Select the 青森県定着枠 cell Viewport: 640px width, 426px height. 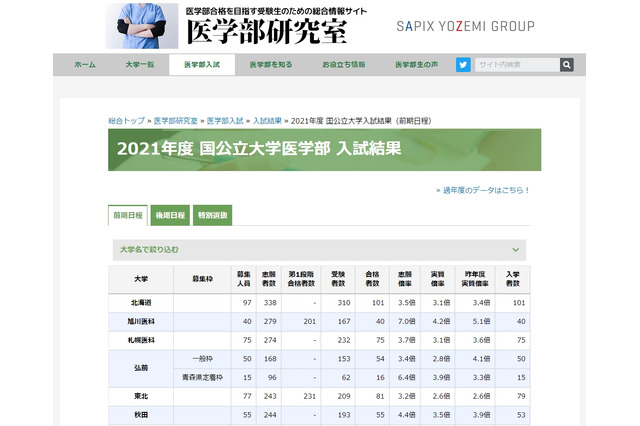(x=202, y=378)
